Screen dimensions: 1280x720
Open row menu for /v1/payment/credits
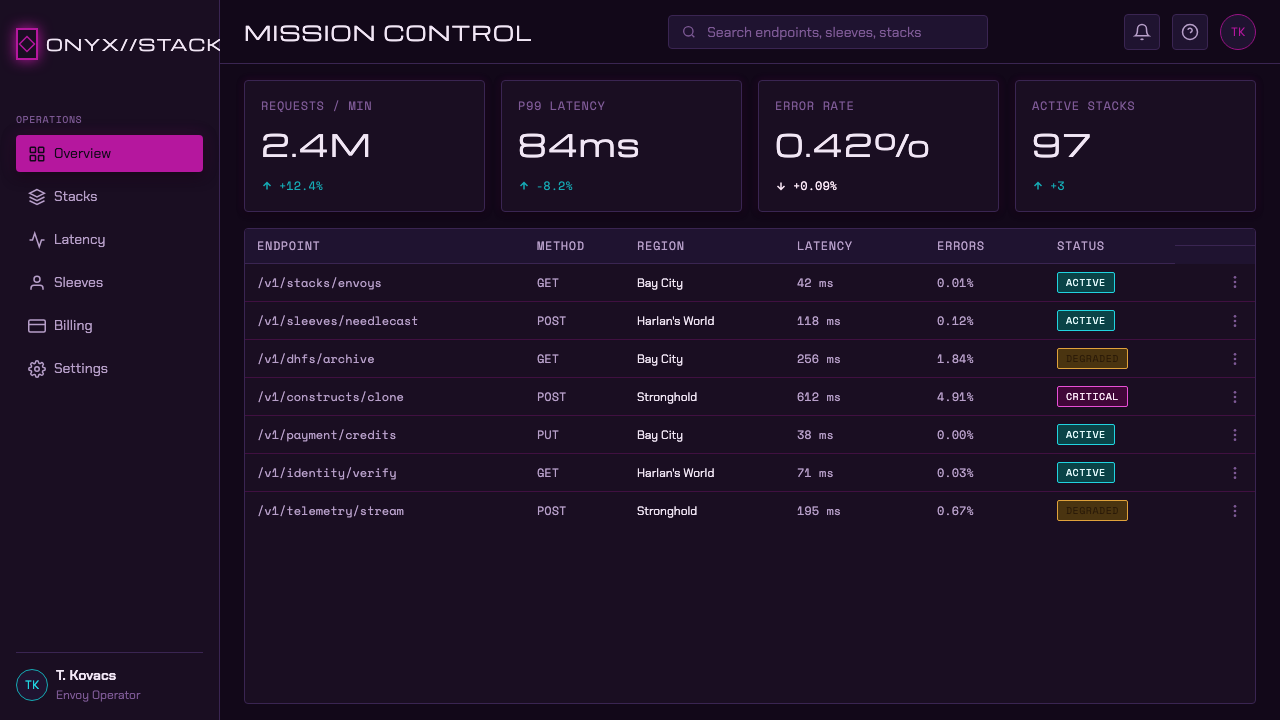point(1235,435)
